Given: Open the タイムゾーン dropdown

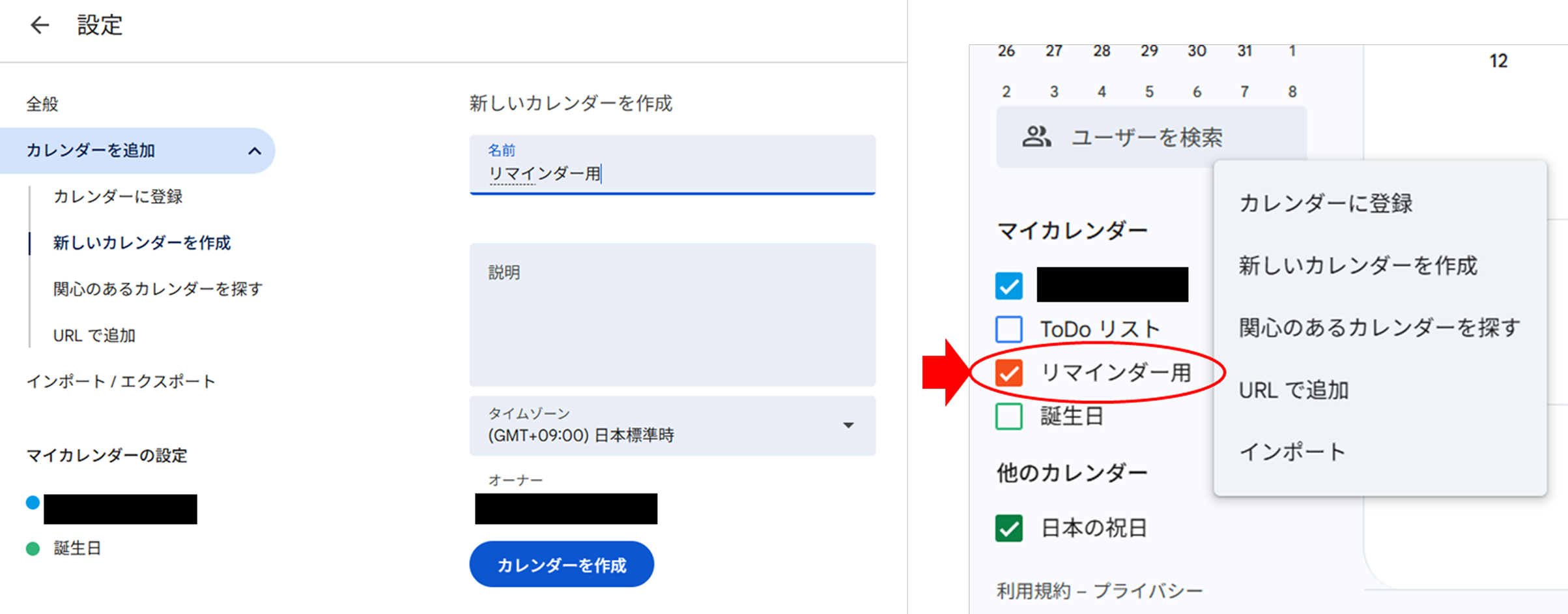Looking at the screenshot, I should click(x=848, y=426).
